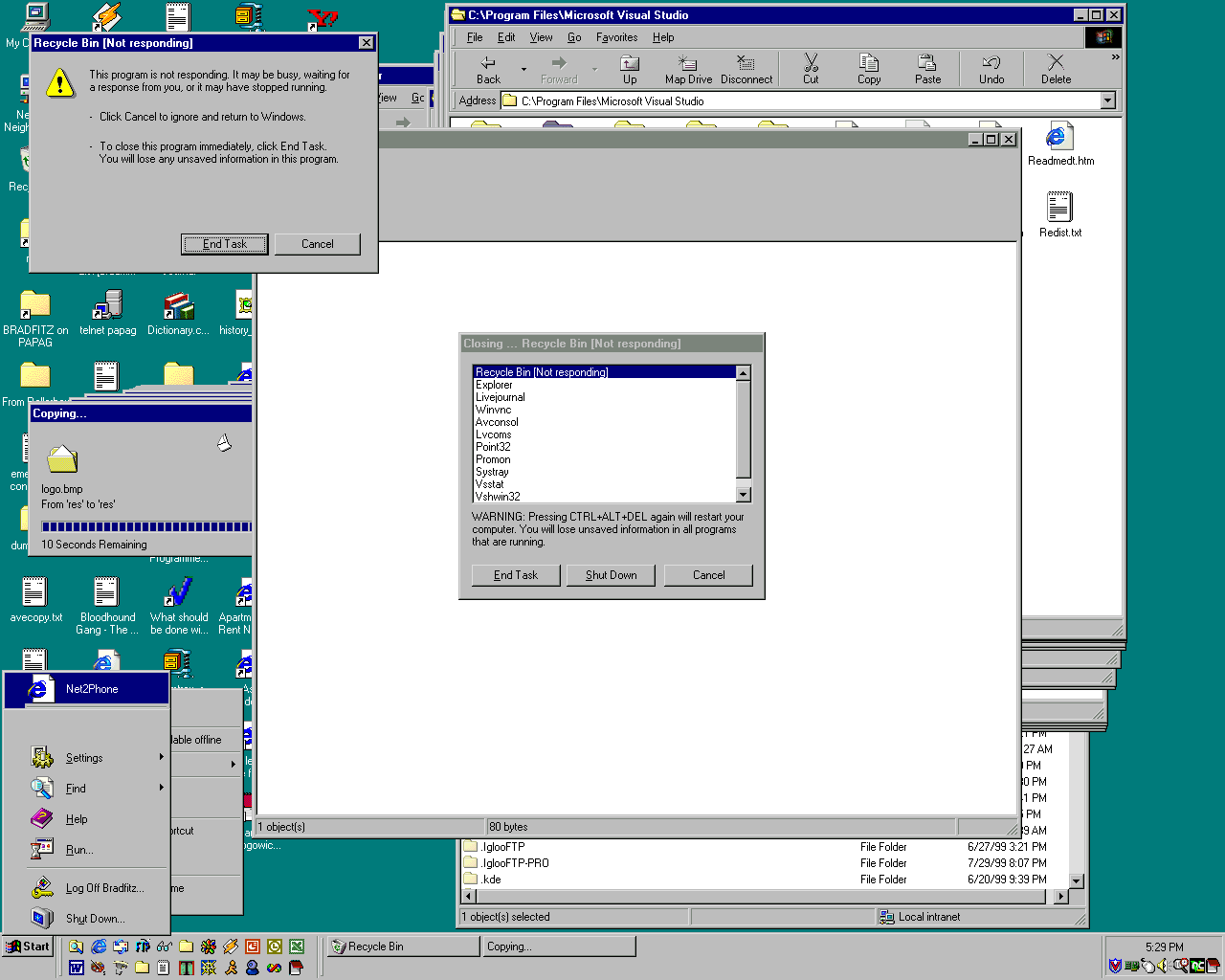Click the Map Drive toolbar icon
1225x980 pixels.
(688, 70)
